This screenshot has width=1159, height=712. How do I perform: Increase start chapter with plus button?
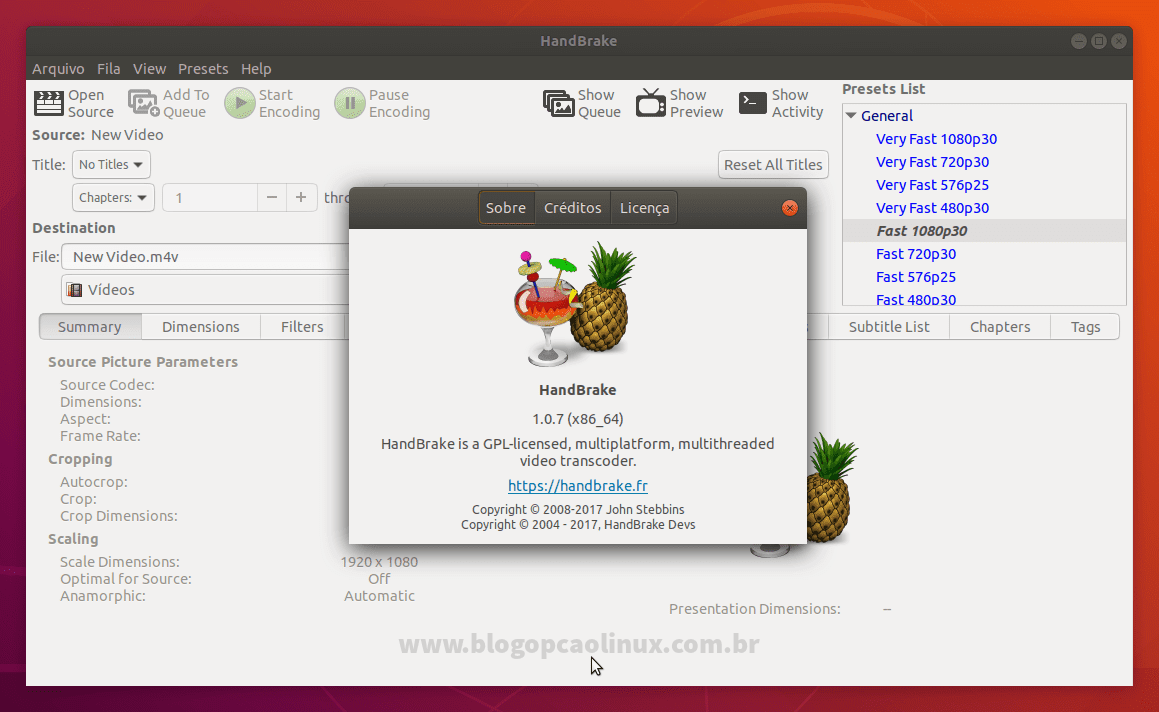click(x=301, y=197)
